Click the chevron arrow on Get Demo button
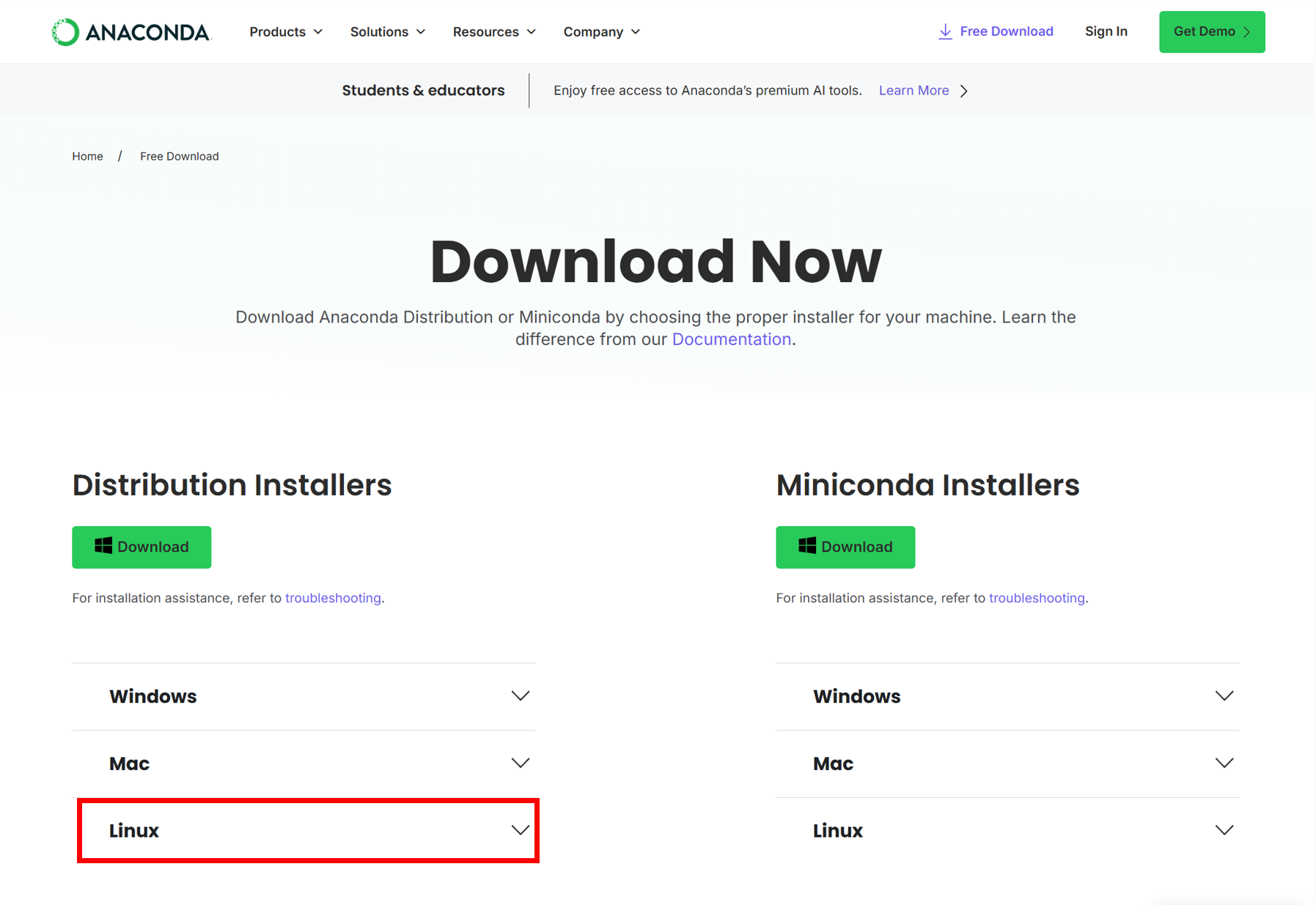 [1247, 32]
